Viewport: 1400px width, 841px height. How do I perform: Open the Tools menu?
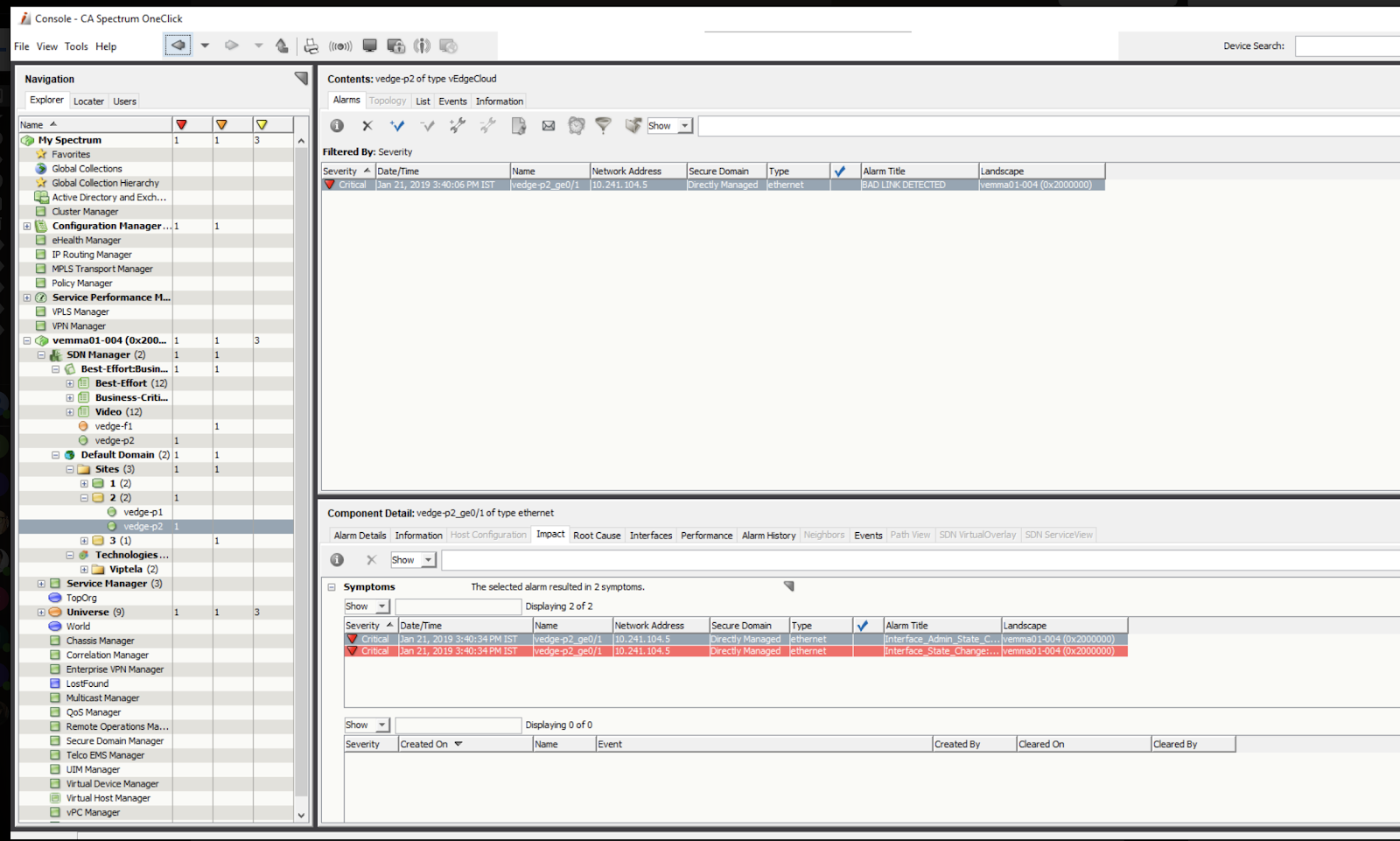tap(76, 46)
